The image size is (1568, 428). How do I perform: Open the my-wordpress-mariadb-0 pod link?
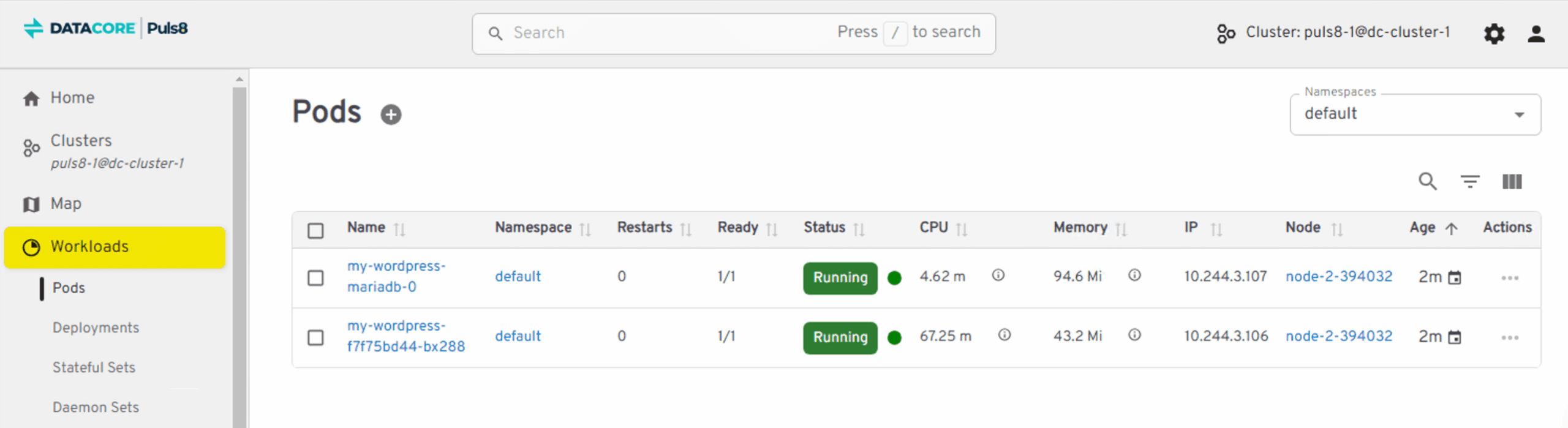(x=396, y=276)
